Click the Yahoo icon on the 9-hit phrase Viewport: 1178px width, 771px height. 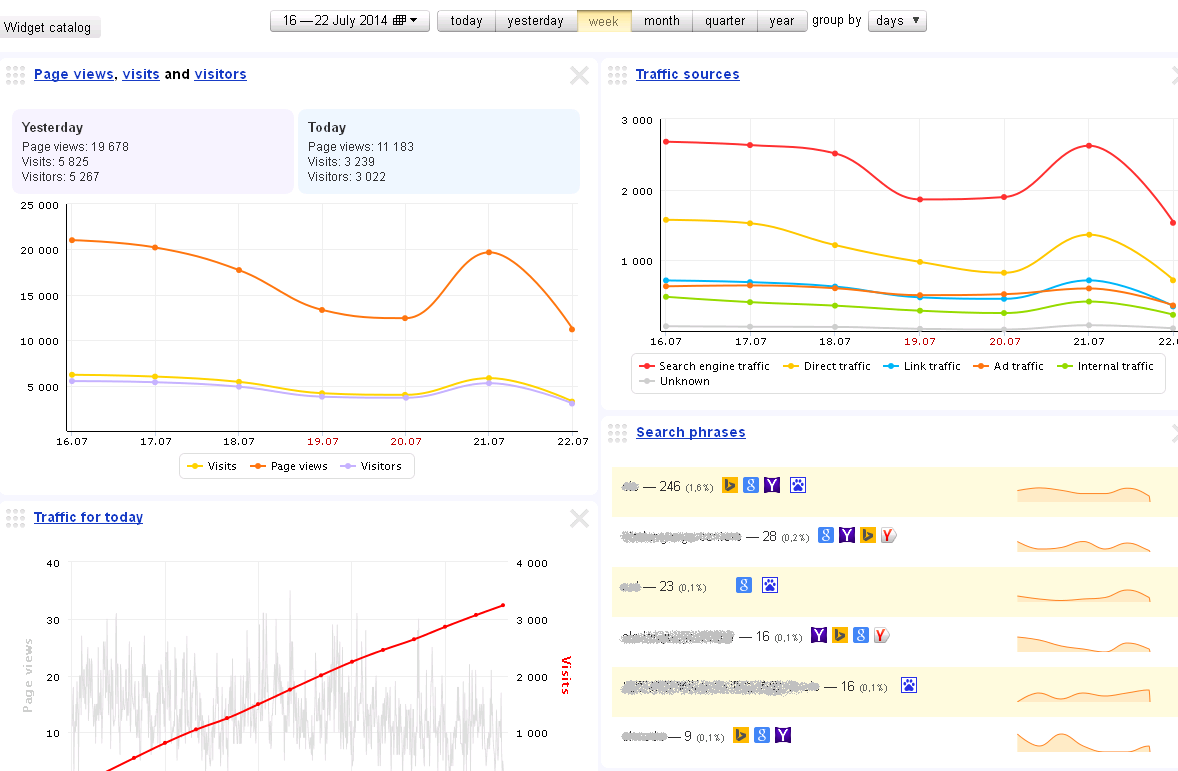784,735
